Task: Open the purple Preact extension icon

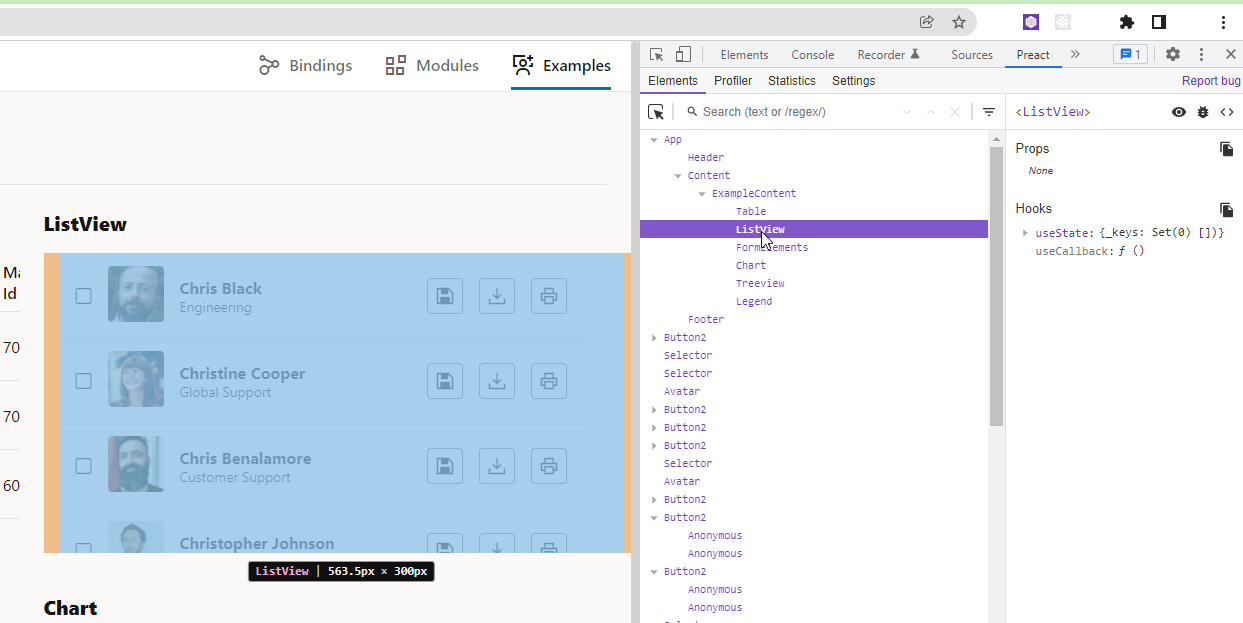Action: click(1031, 22)
